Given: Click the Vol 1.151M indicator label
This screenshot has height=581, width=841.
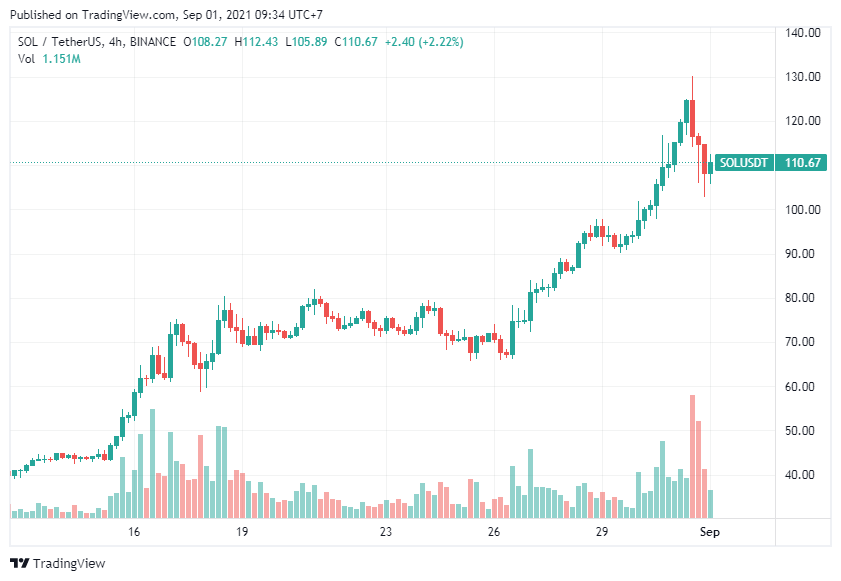Looking at the screenshot, I should [49, 60].
